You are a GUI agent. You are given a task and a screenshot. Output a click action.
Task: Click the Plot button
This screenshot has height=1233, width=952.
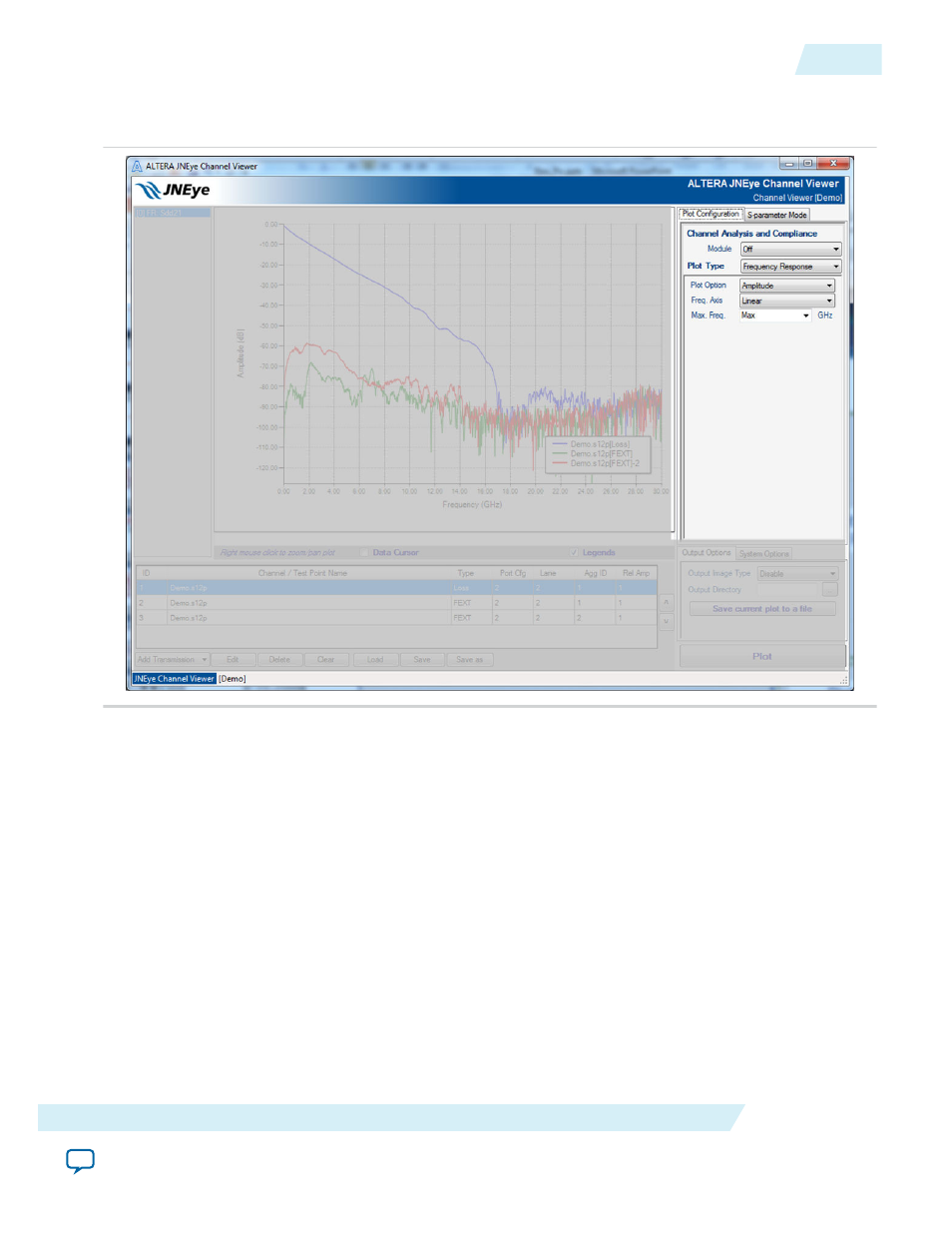(x=762, y=656)
